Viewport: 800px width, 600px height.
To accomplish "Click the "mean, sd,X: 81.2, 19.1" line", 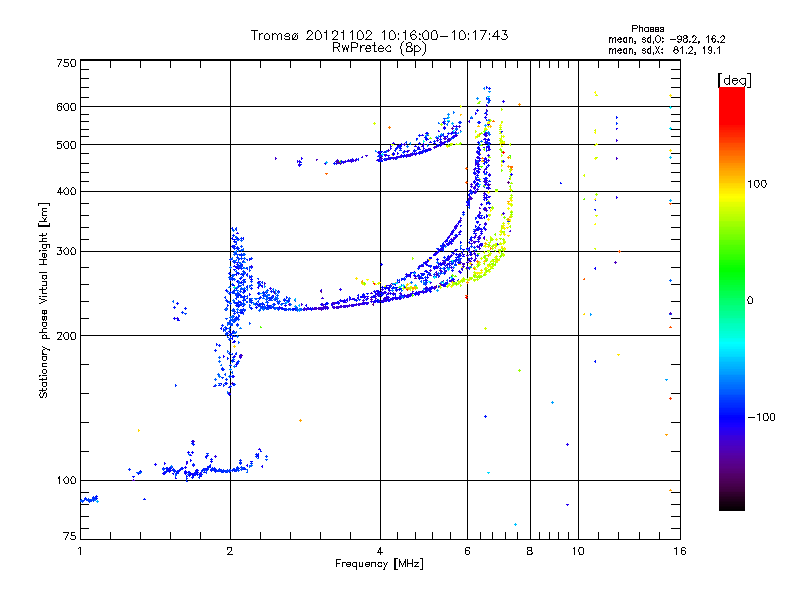I will 664,50.
